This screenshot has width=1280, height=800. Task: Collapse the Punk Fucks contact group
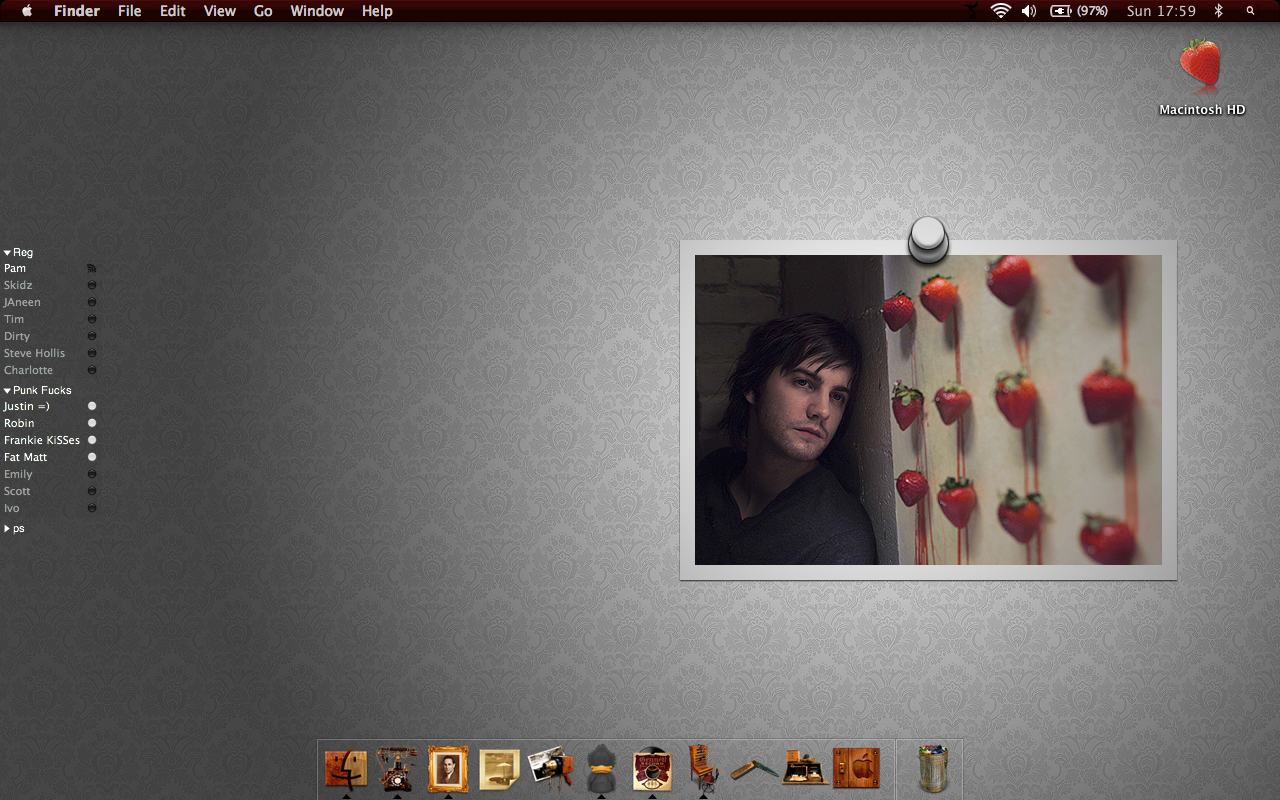click(7, 391)
